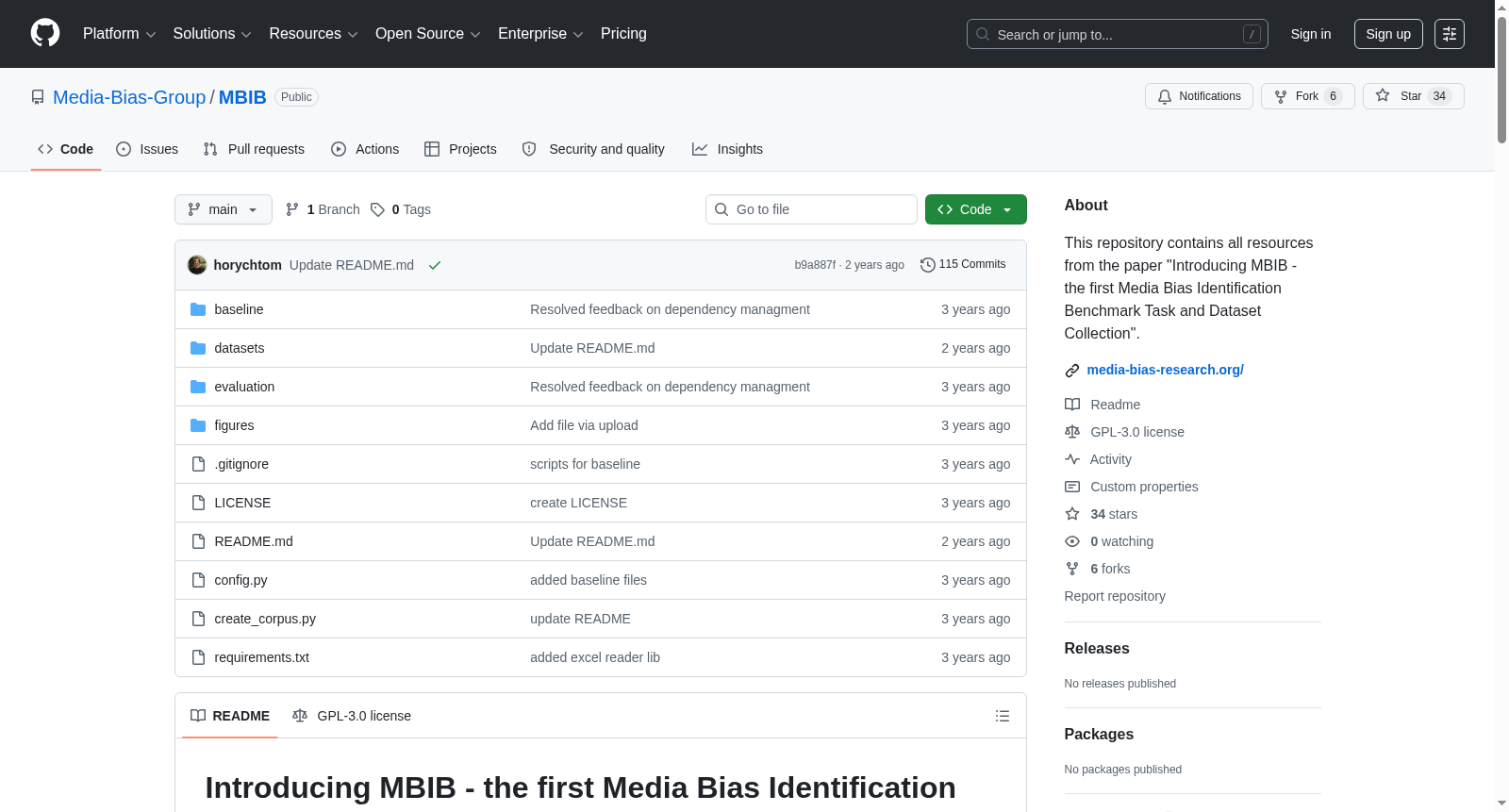Focus the Go to file search field

click(811, 209)
